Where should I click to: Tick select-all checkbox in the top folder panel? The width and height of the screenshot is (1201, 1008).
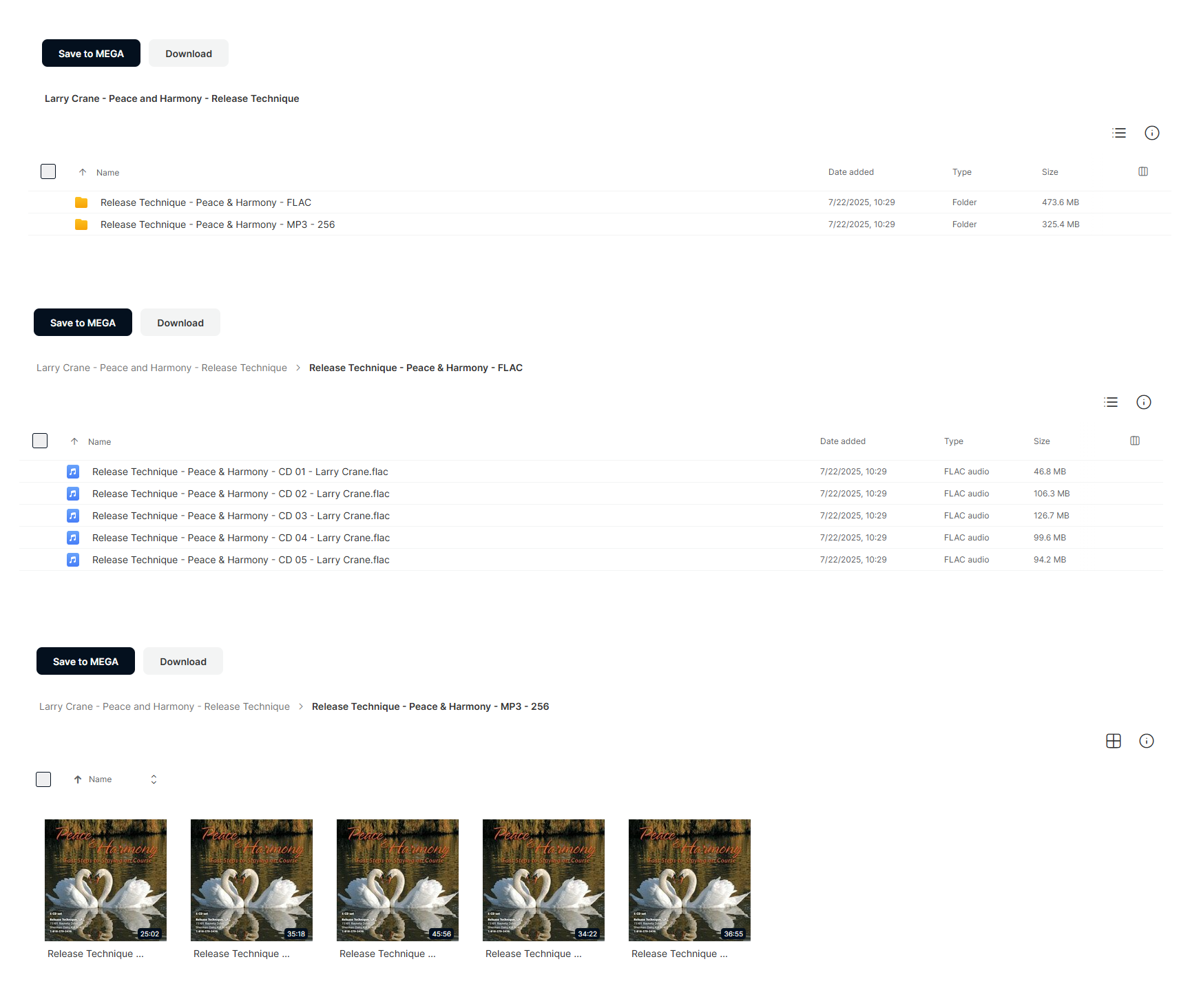[x=48, y=171]
